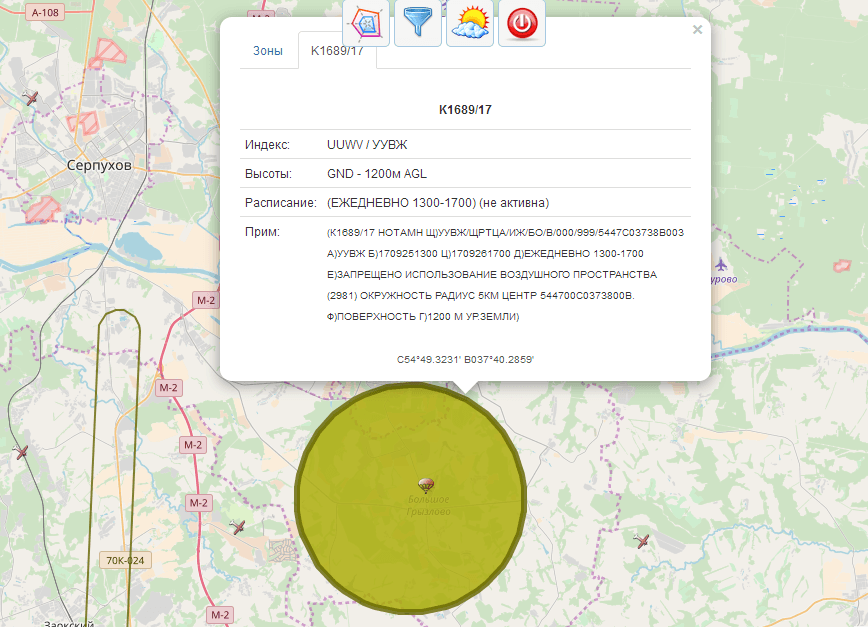The height and width of the screenshot is (627, 868).
Task: Click the 70K-024 road label
Action: [124, 560]
